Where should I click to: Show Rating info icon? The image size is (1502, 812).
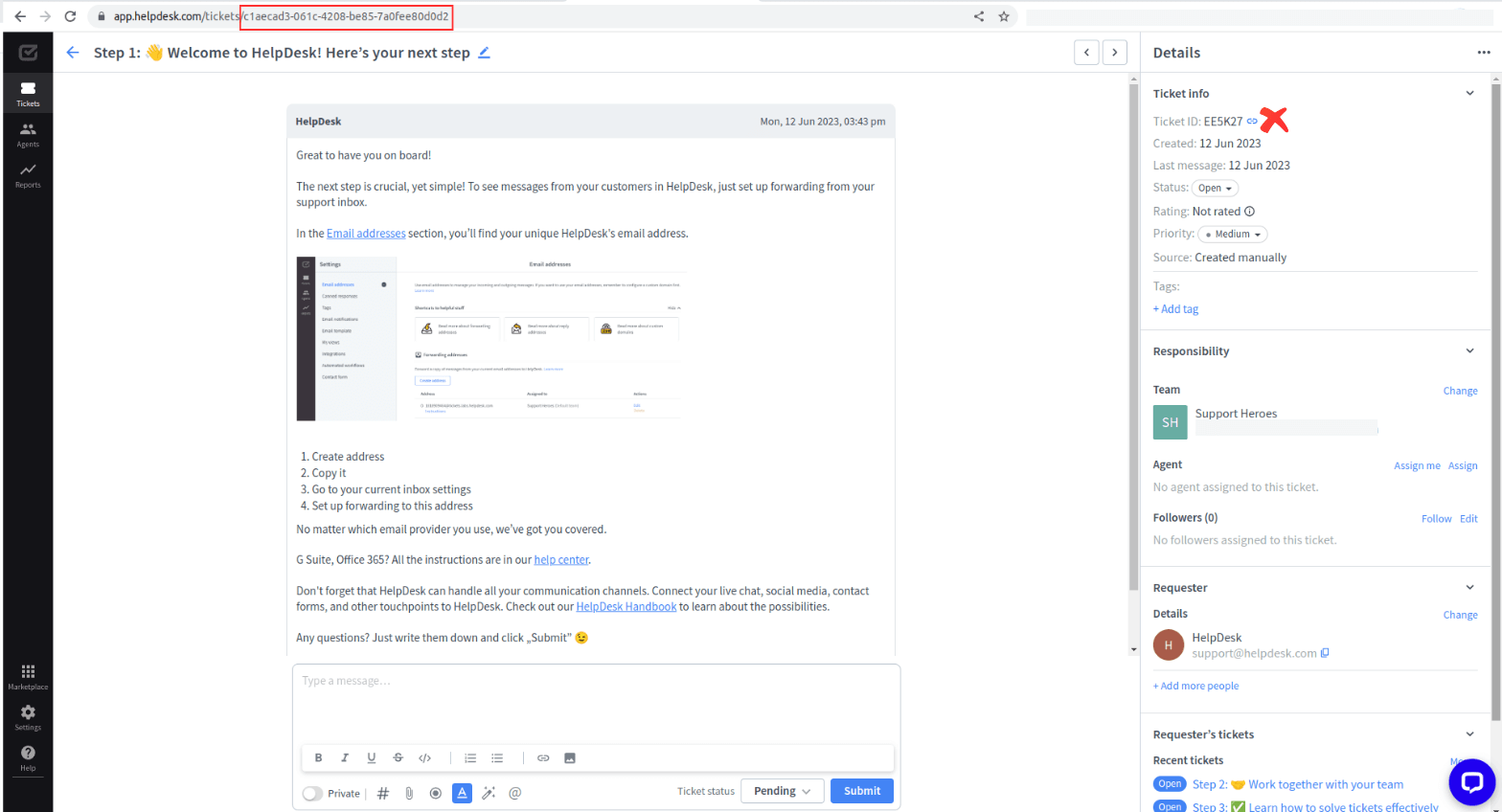pos(1249,212)
